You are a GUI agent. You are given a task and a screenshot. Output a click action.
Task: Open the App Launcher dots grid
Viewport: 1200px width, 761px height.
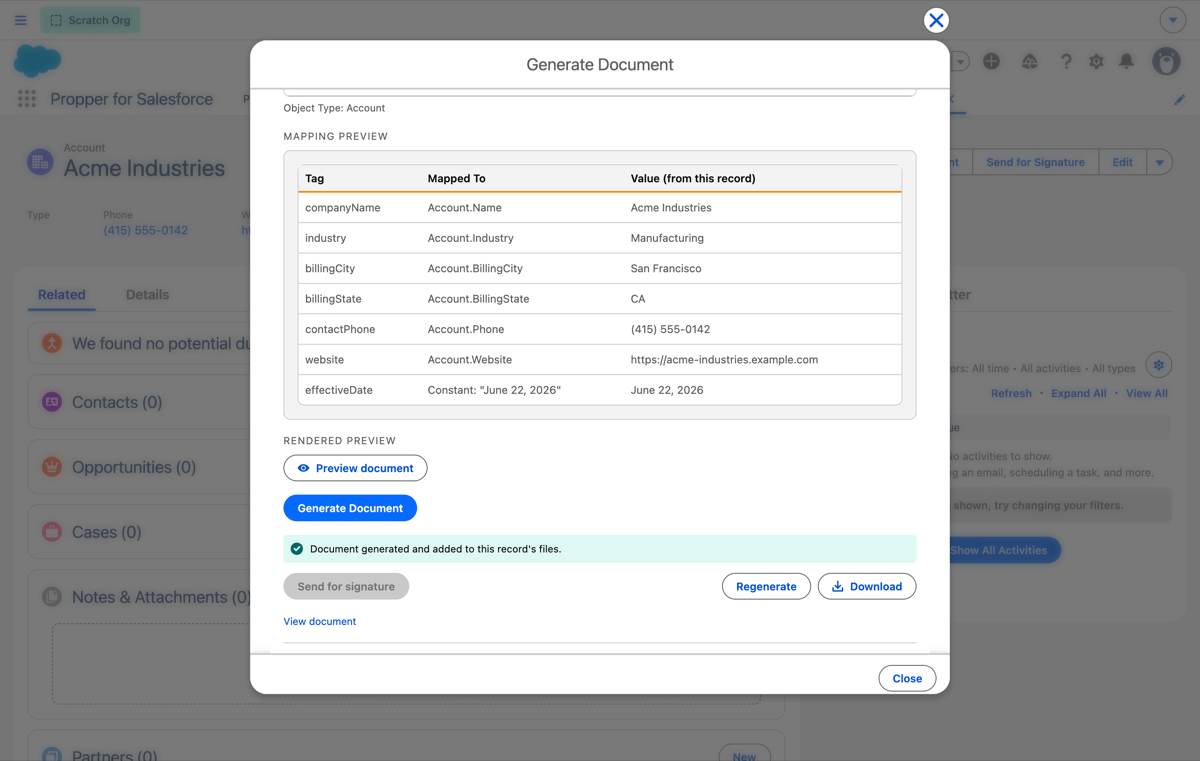click(27, 98)
